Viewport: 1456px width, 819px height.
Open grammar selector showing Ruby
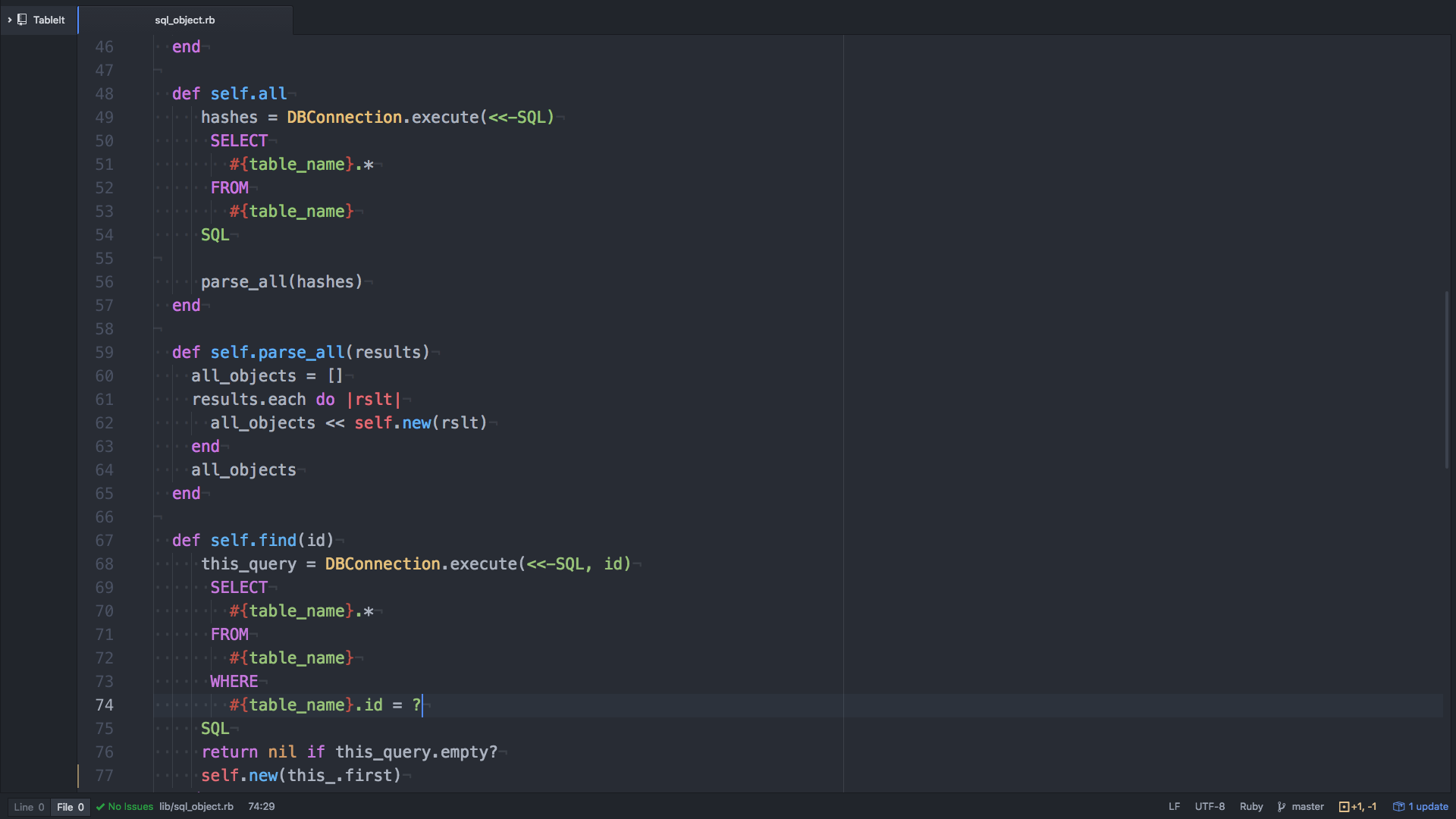[1251, 807]
